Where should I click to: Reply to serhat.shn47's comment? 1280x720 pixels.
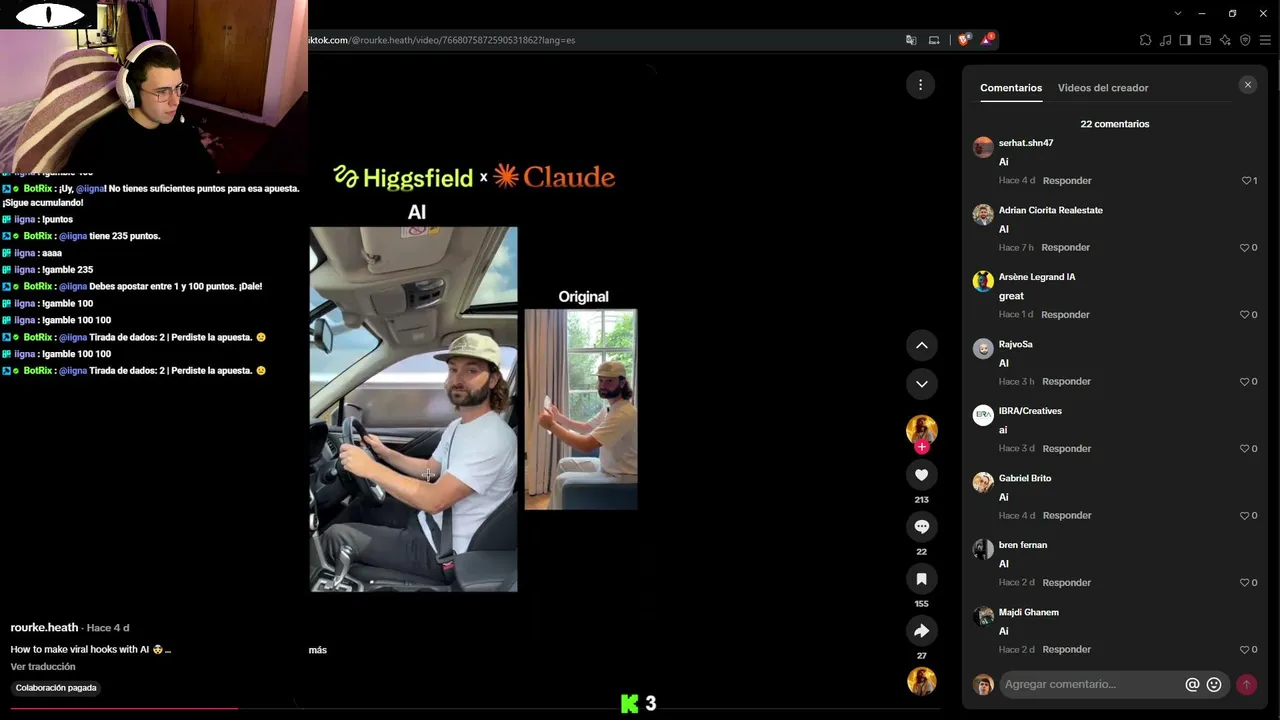pyautogui.click(x=1067, y=181)
